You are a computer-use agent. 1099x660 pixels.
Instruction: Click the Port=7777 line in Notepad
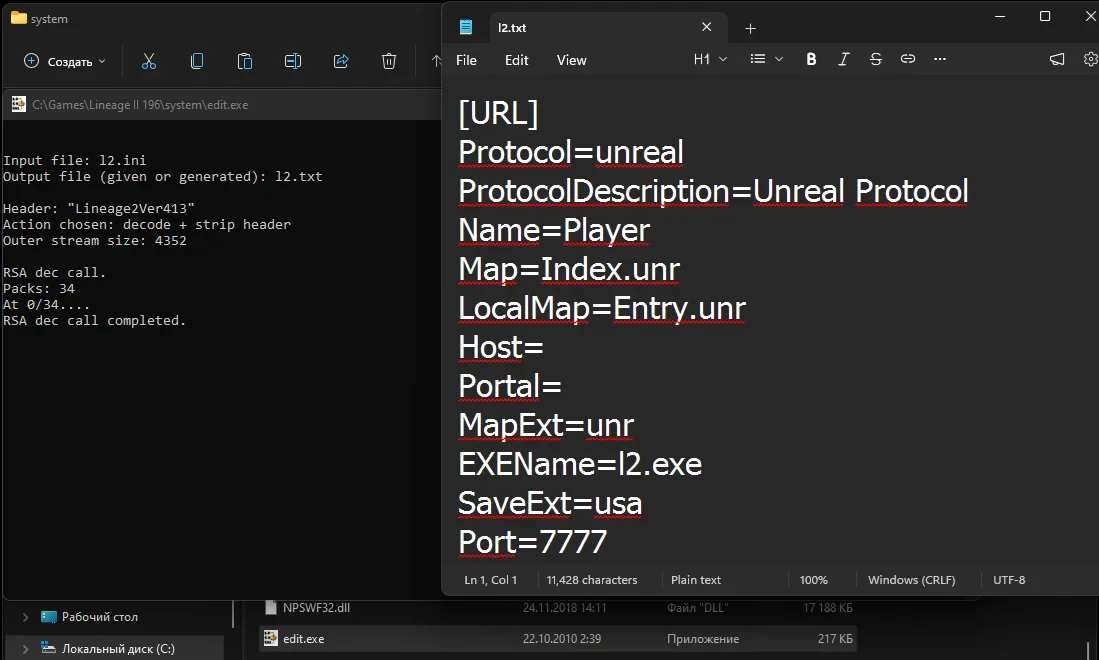(533, 542)
